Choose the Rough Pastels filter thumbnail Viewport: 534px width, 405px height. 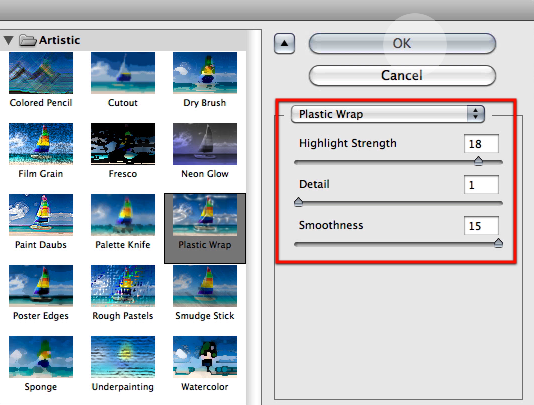click(123, 286)
